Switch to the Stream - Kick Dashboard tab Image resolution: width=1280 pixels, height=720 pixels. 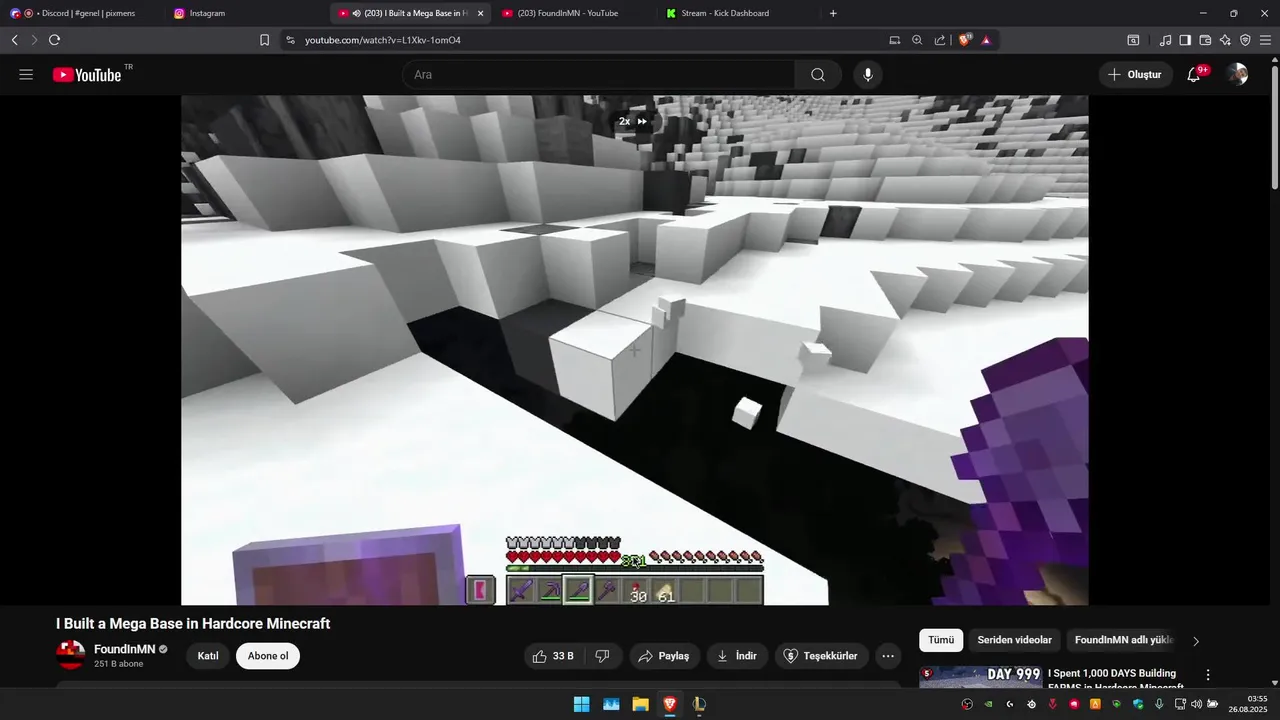738,13
